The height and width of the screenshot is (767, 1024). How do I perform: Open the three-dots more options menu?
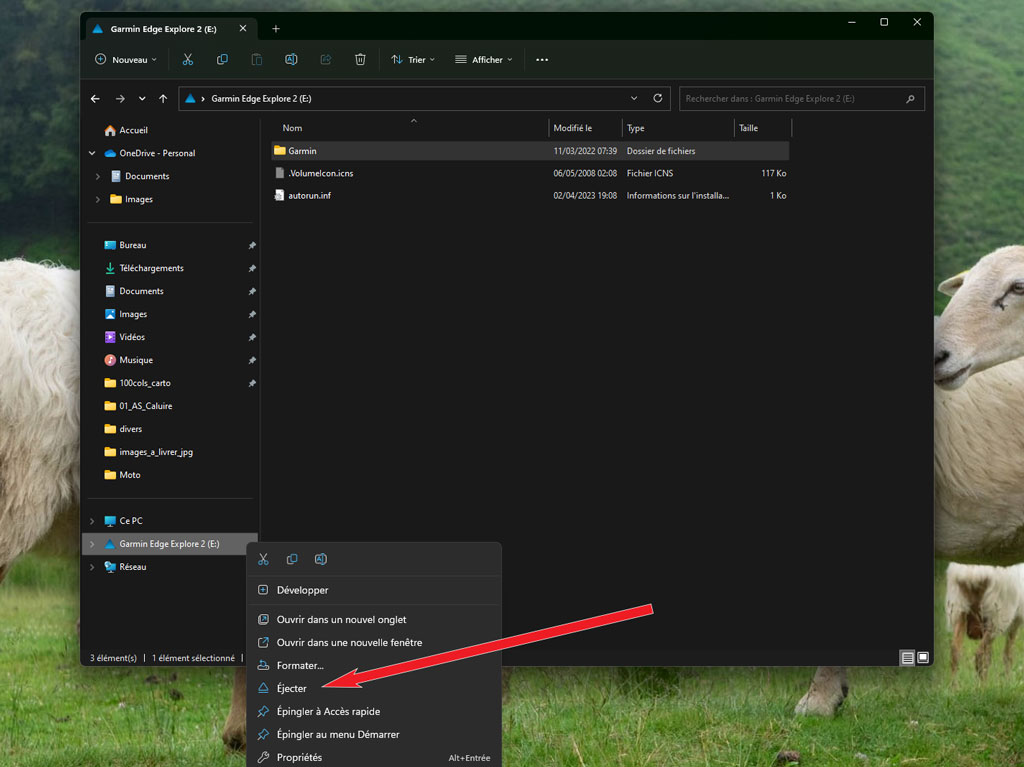(x=542, y=60)
